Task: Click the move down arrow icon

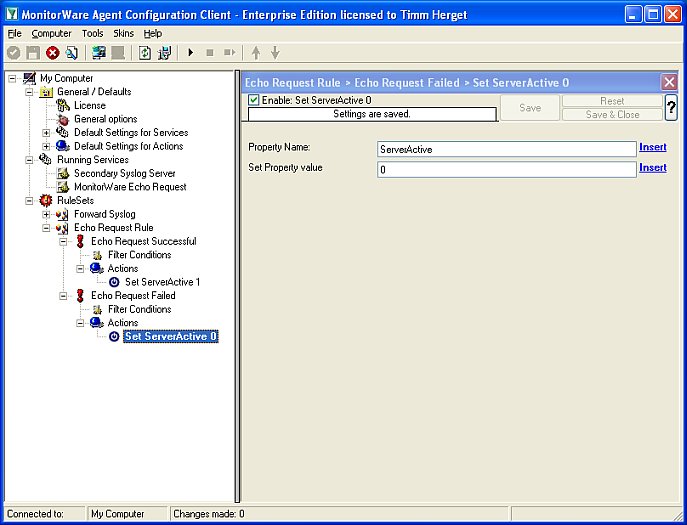Action: tap(275, 53)
